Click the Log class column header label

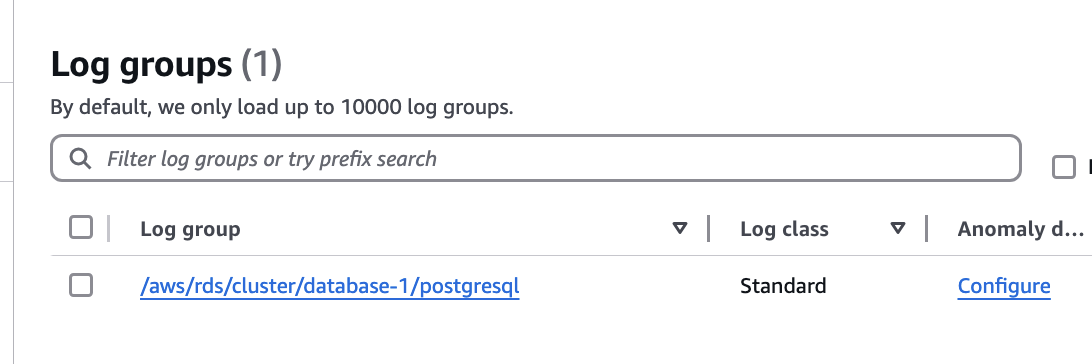tap(784, 229)
